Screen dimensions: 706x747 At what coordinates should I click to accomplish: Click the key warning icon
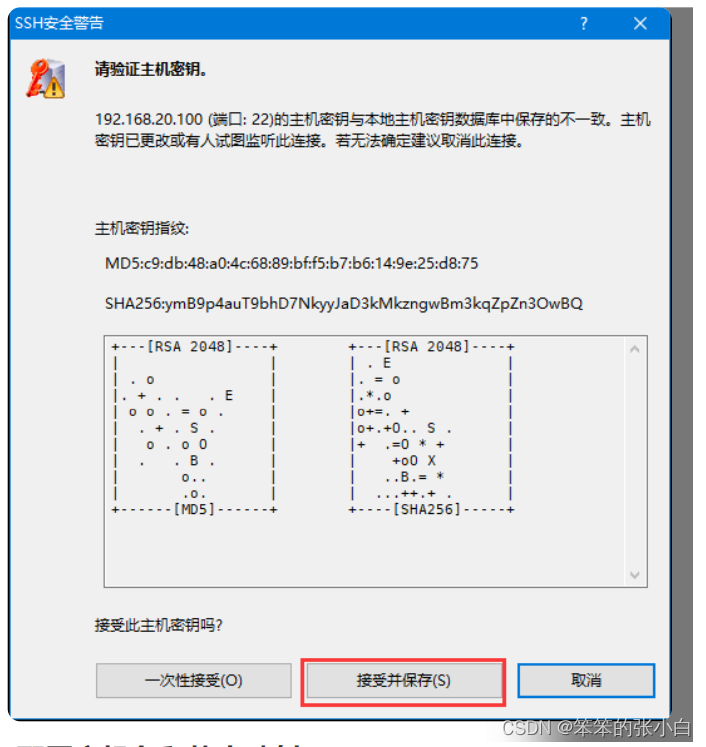(x=46, y=79)
